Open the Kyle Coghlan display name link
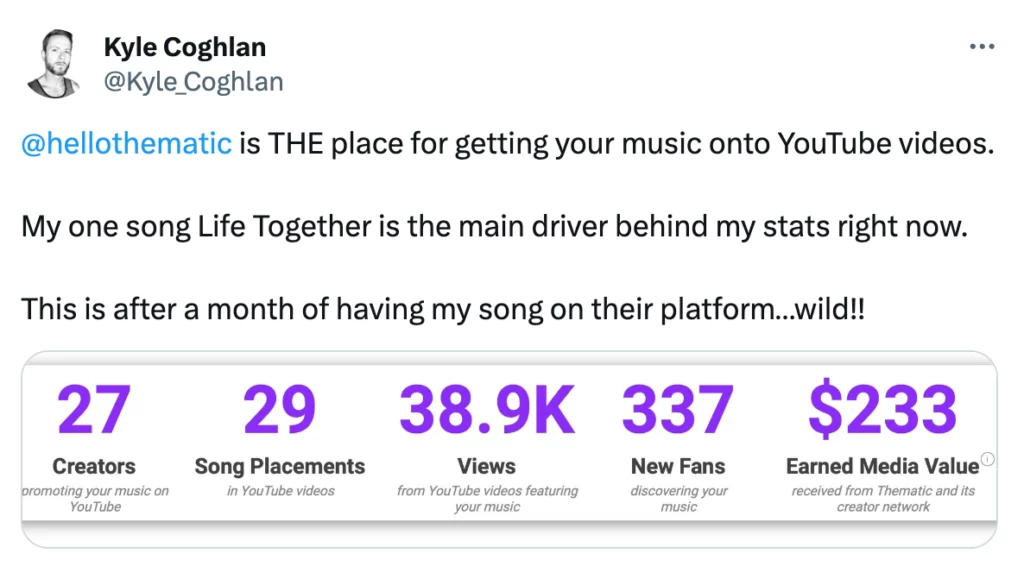The width and height of the screenshot is (1024, 566). click(185, 47)
